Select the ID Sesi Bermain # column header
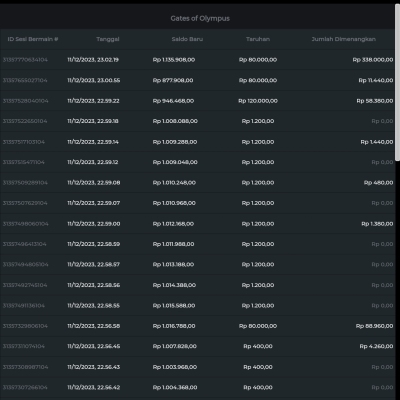 click(33, 39)
